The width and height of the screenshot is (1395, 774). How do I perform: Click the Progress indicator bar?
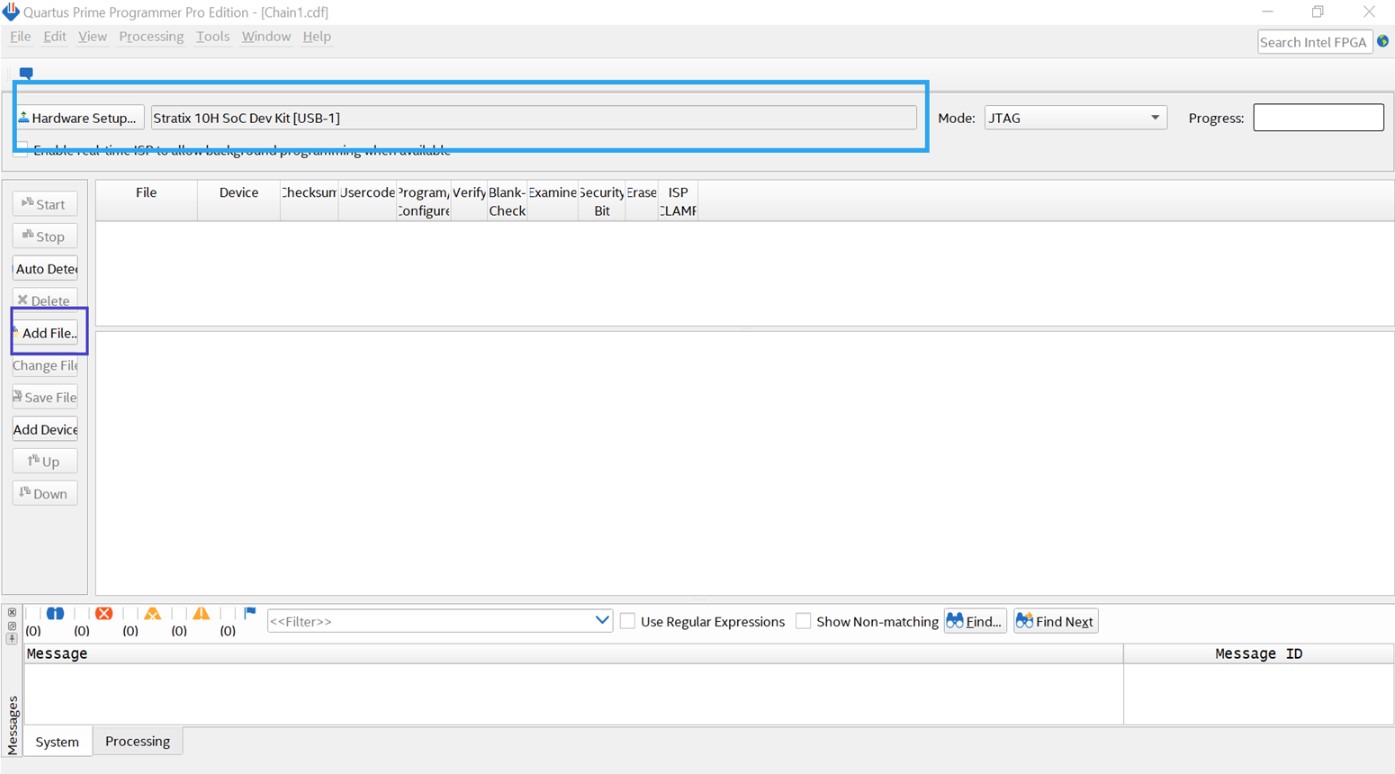(x=1318, y=117)
